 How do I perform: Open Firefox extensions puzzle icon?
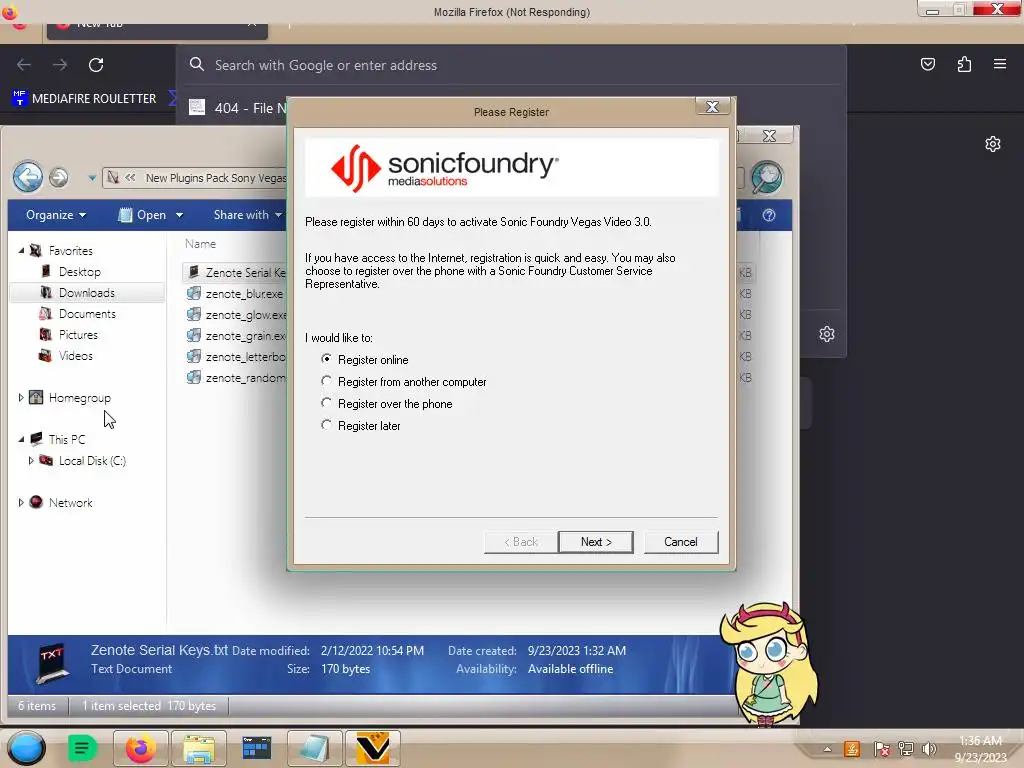(x=964, y=64)
